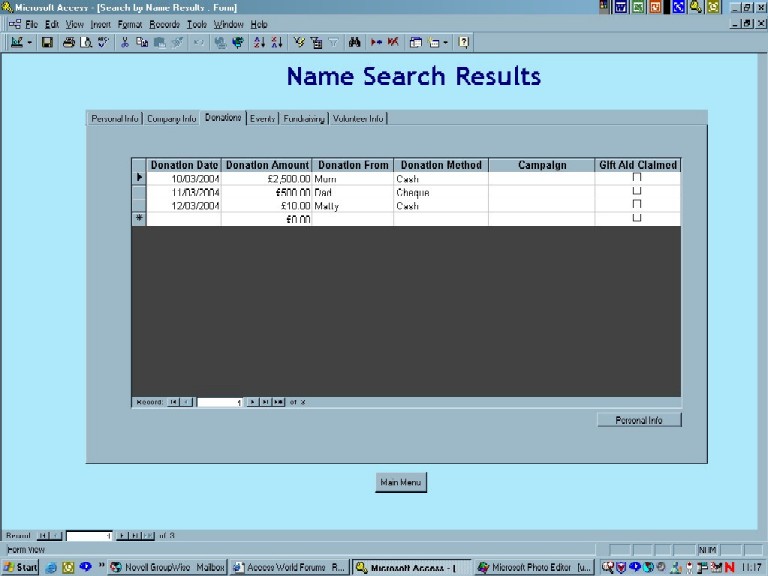Image resolution: width=768 pixels, height=576 pixels.
Task: Click the Main Menu button
Action: (x=401, y=482)
